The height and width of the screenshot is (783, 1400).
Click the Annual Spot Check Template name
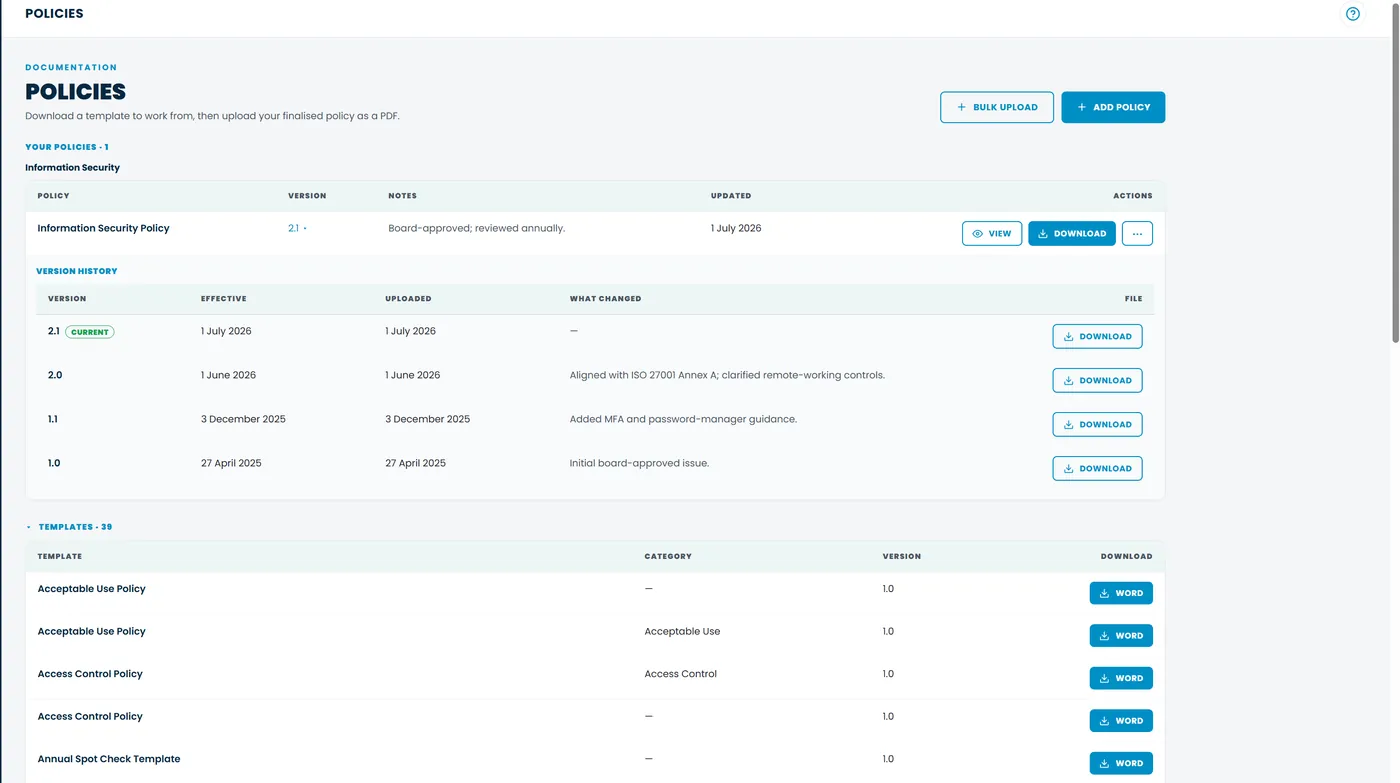[x=109, y=759]
